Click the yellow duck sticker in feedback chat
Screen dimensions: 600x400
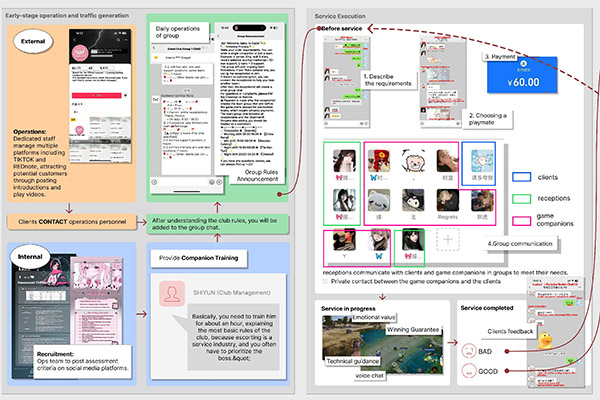[545, 341]
